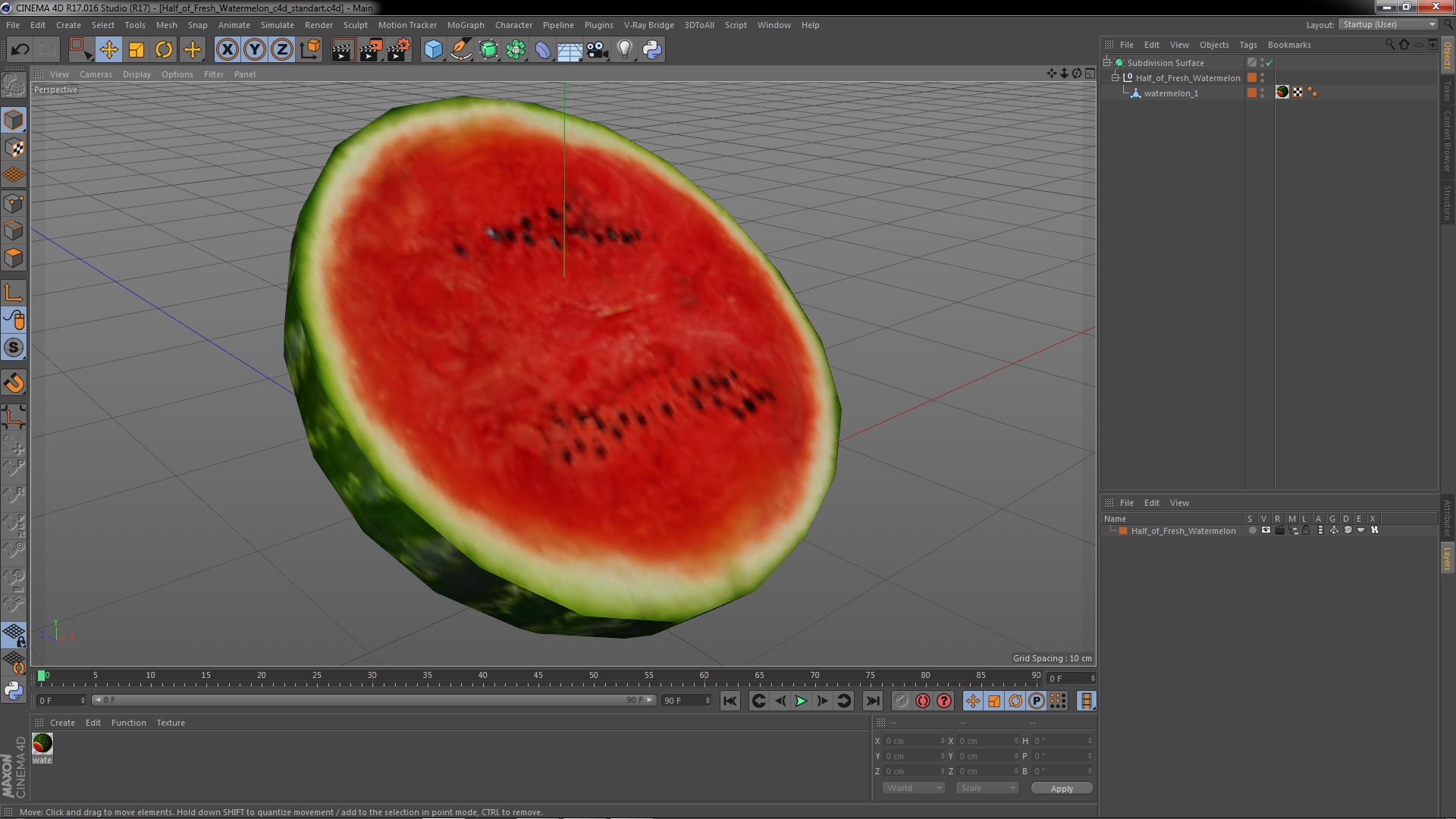This screenshot has width=1456, height=819.
Task: Open Edit Render Settings icon
Action: coord(398,50)
